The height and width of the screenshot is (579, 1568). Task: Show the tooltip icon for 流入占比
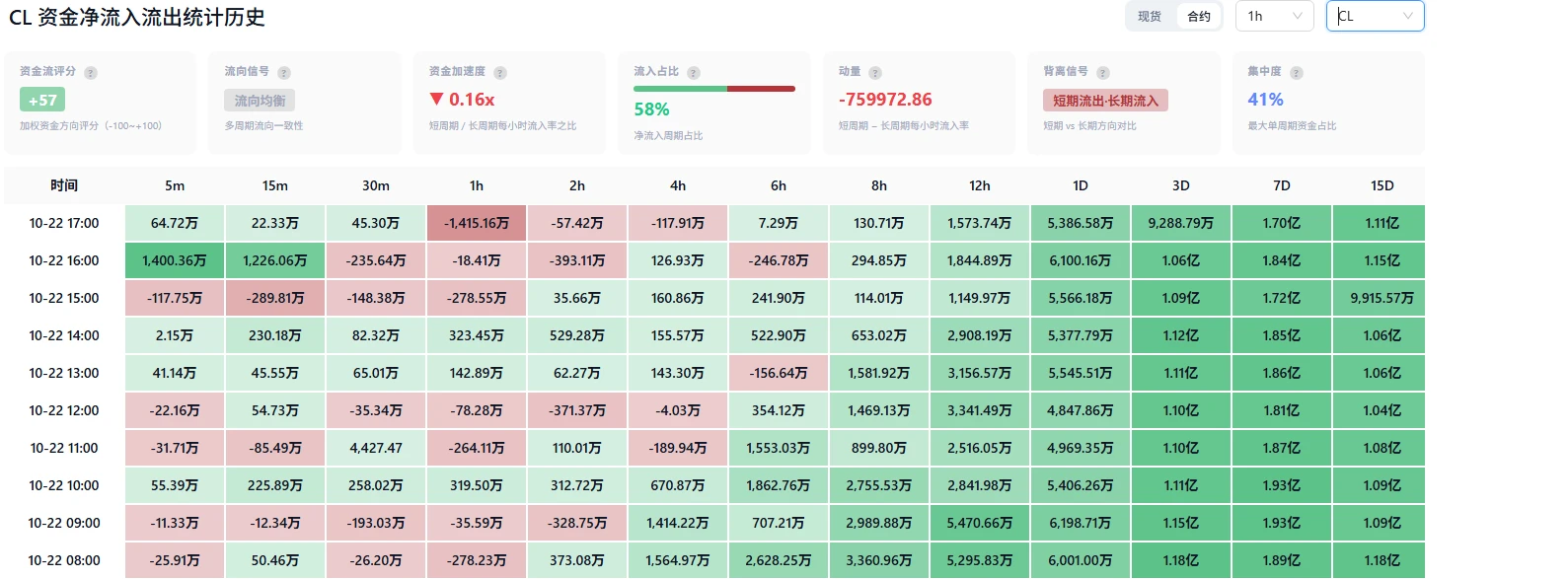pos(694,73)
